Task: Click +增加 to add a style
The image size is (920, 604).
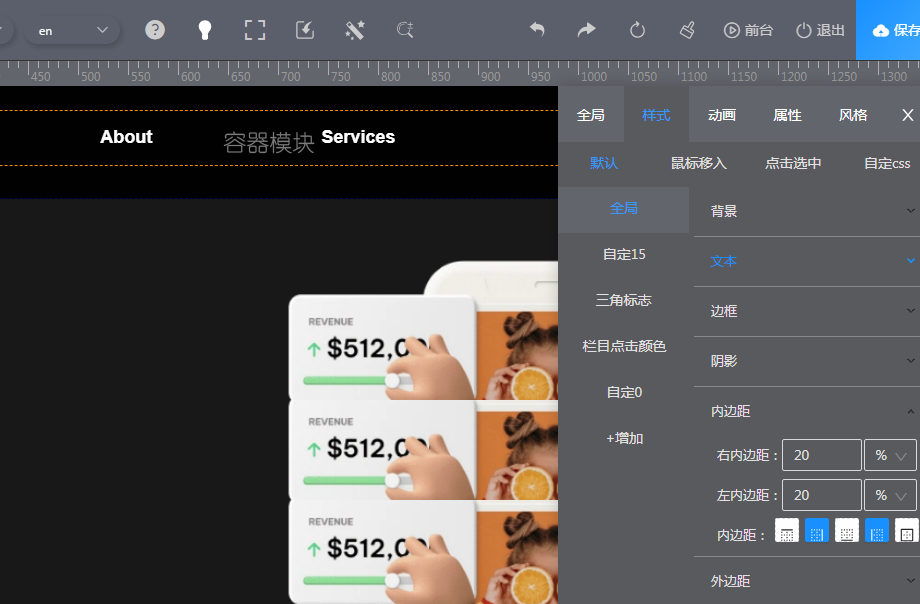Action: click(624, 438)
